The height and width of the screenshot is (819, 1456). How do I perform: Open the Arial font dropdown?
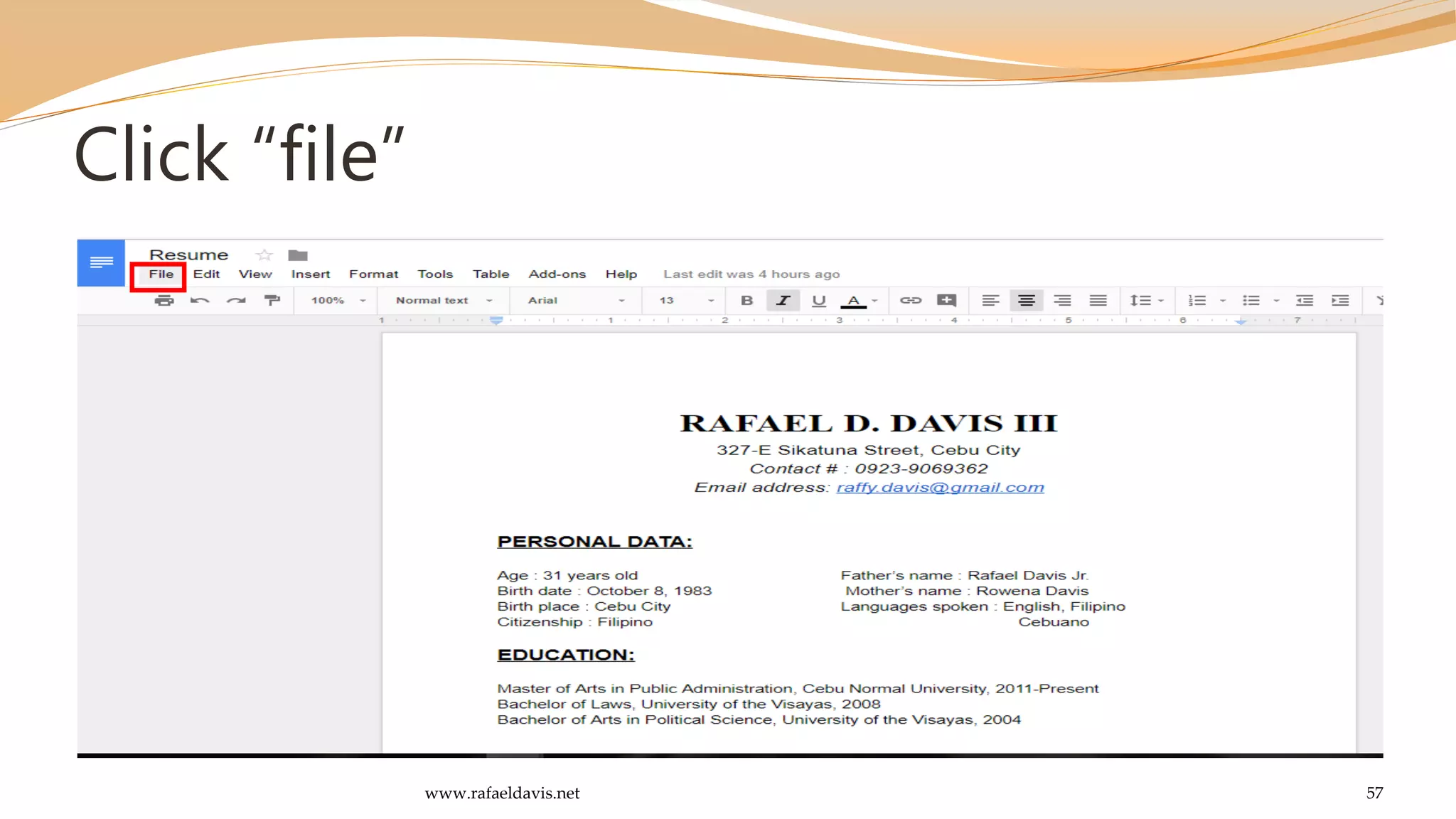click(576, 300)
